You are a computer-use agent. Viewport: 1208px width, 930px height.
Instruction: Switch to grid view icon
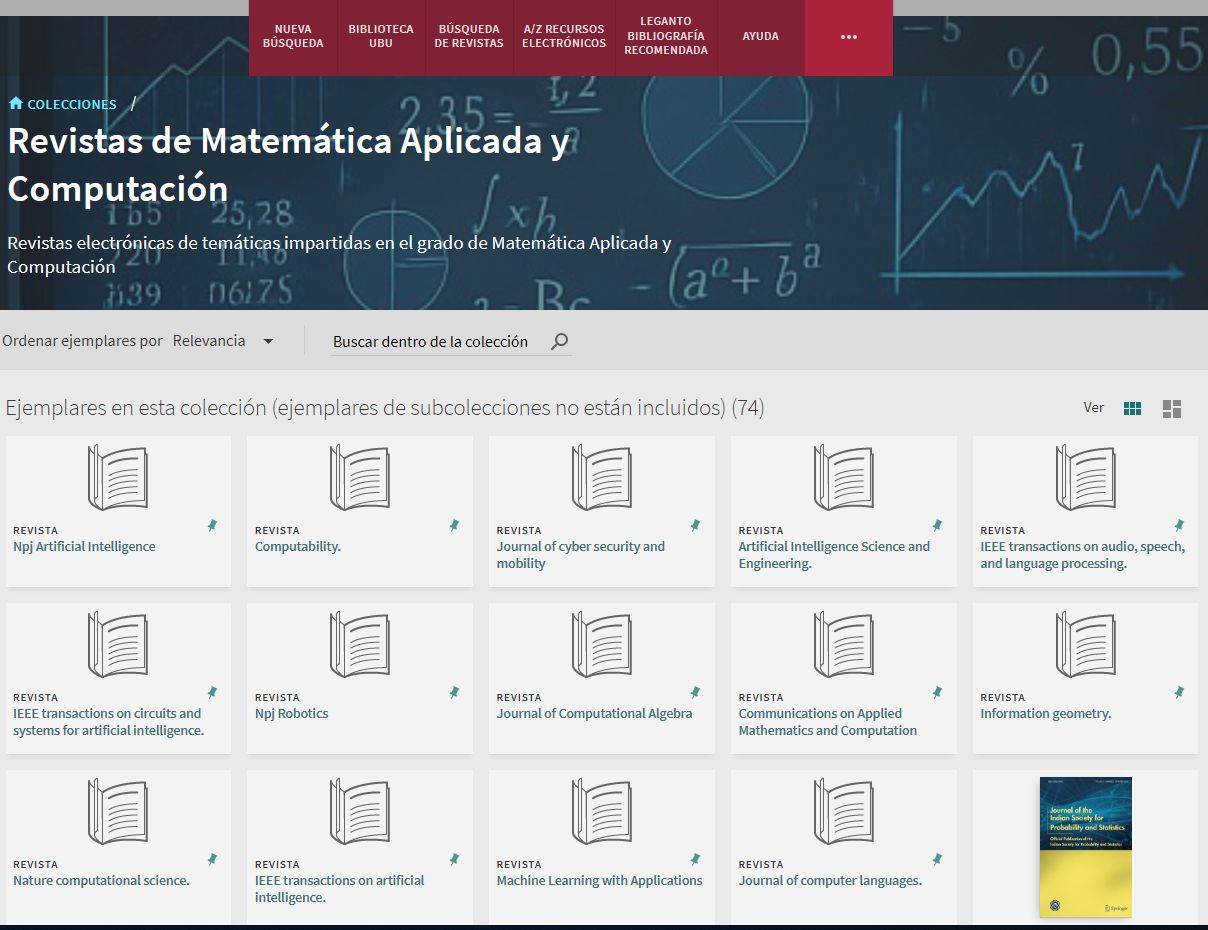[1132, 408]
